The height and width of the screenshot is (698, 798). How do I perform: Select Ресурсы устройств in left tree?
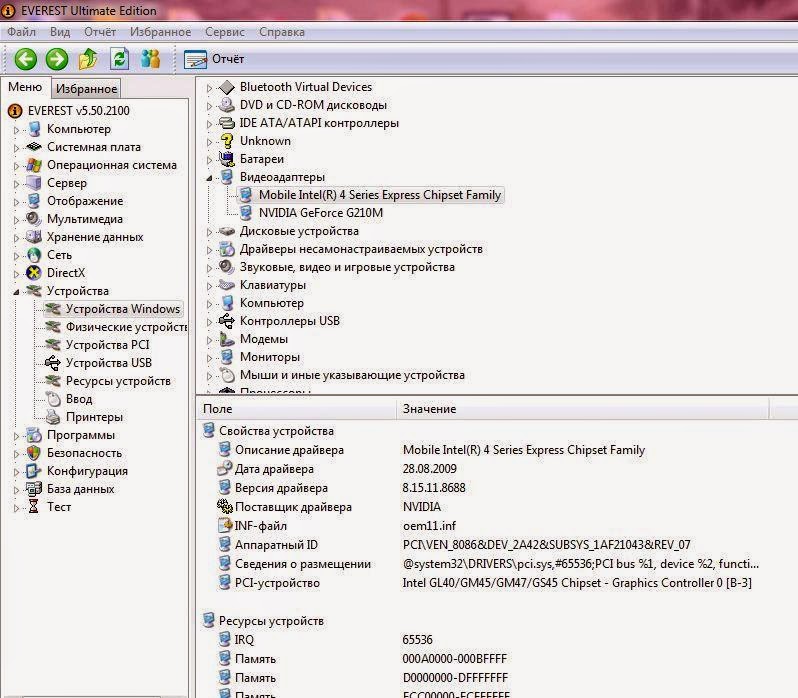coord(118,381)
